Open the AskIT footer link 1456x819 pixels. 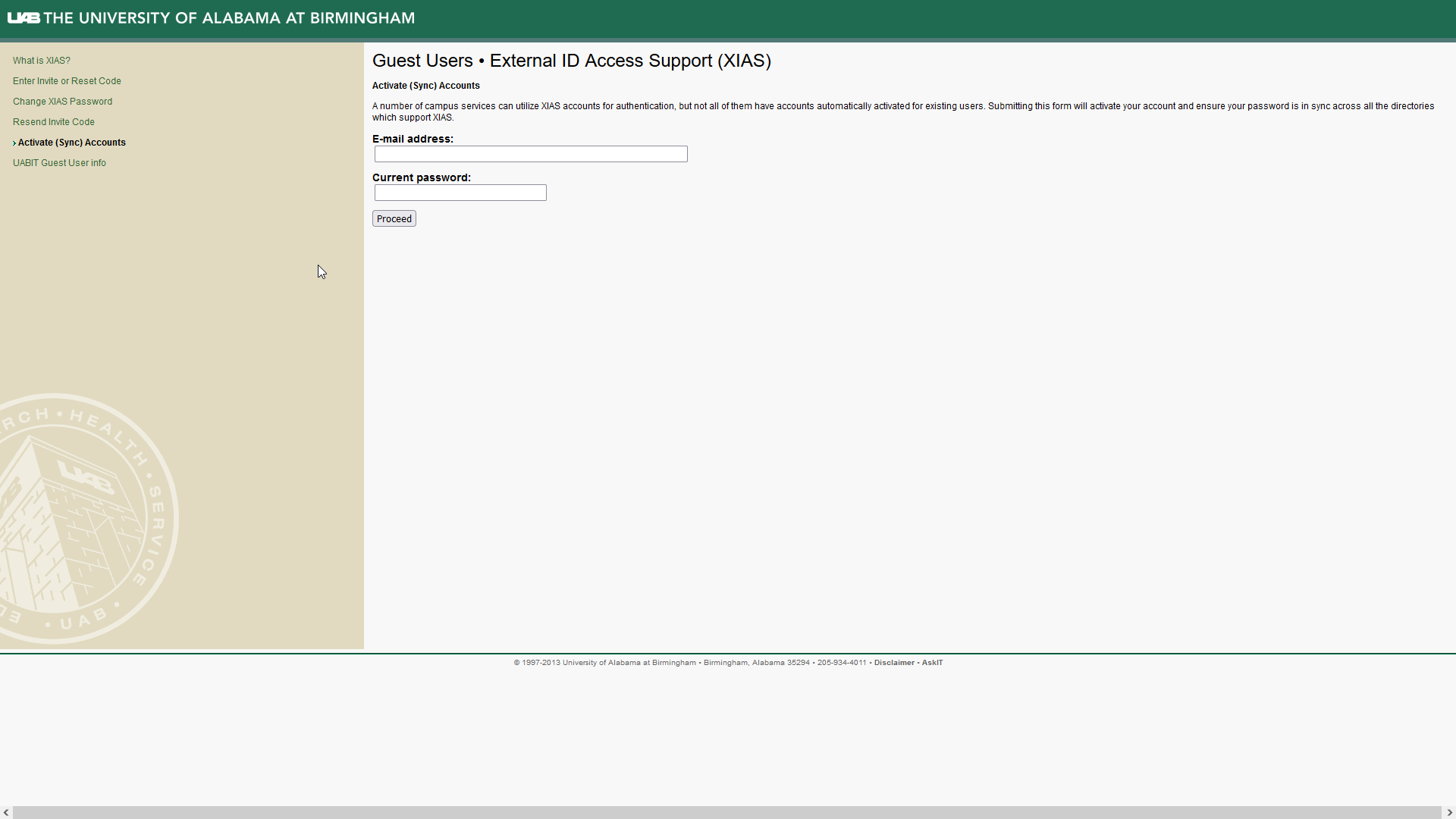tap(932, 663)
